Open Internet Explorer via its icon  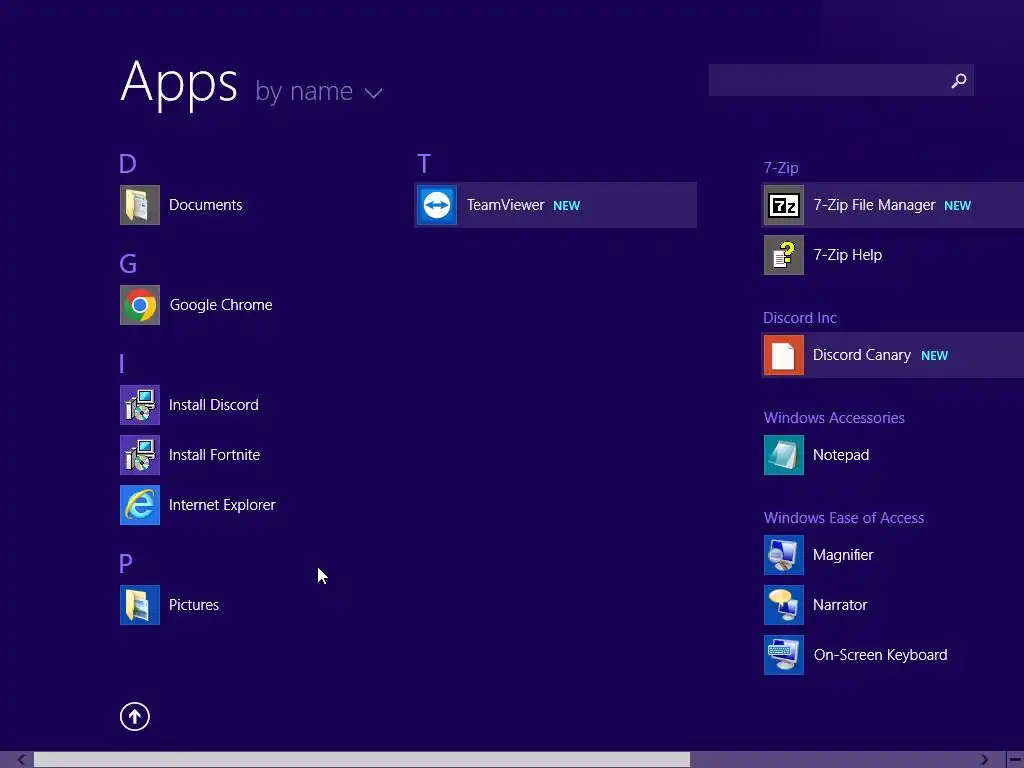(x=140, y=505)
